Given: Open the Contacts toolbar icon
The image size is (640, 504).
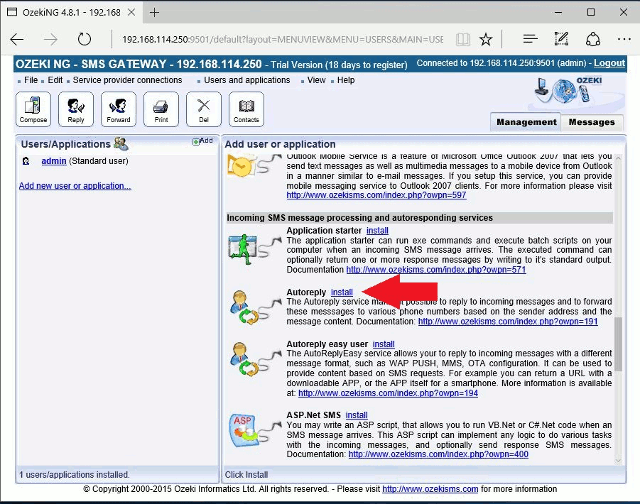Looking at the screenshot, I should coord(246,109).
